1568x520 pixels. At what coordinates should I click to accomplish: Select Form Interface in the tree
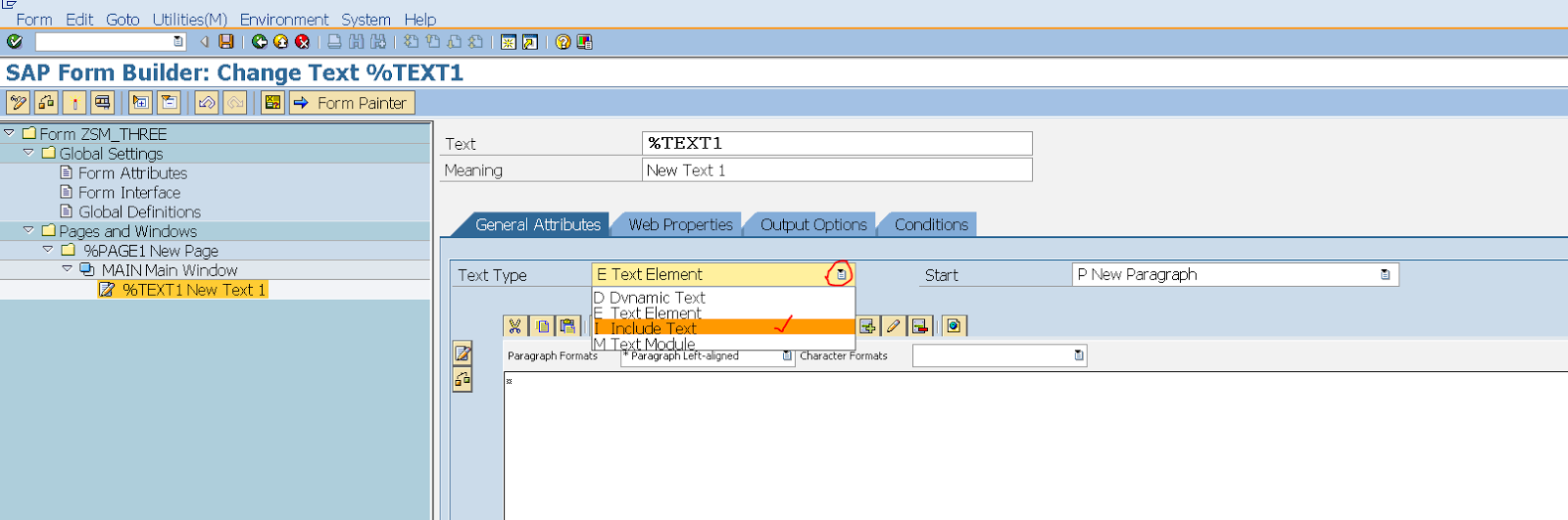coord(129,192)
